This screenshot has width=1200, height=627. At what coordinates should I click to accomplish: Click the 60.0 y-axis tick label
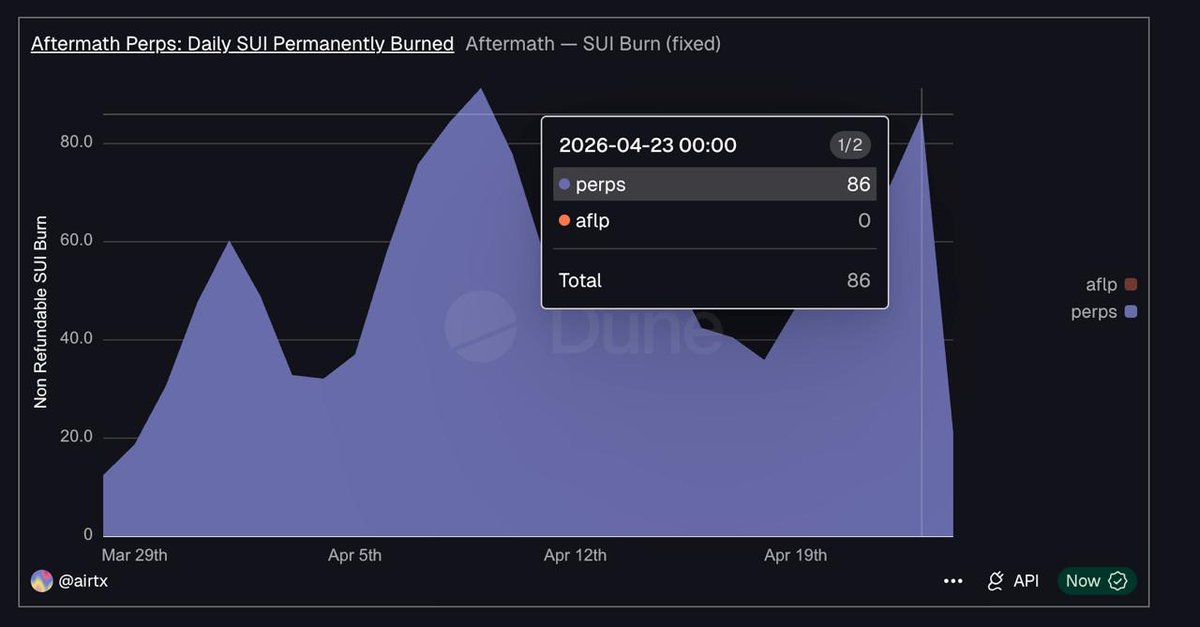pyautogui.click(x=76, y=241)
